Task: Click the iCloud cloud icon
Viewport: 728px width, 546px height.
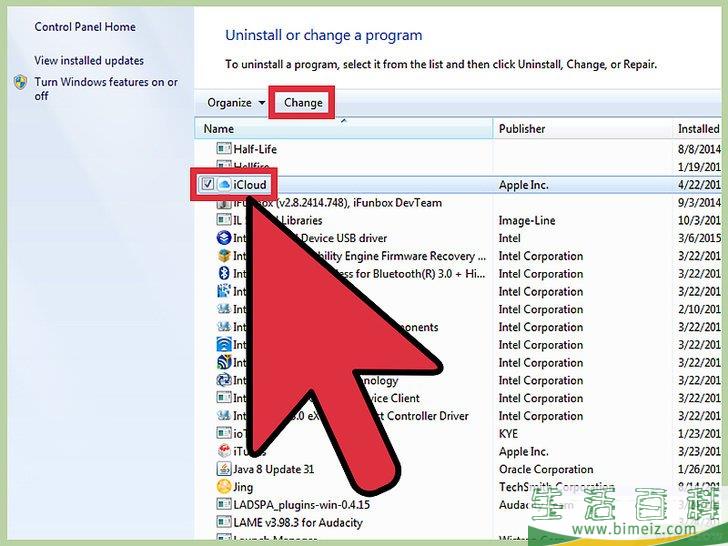Action: (224, 184)
